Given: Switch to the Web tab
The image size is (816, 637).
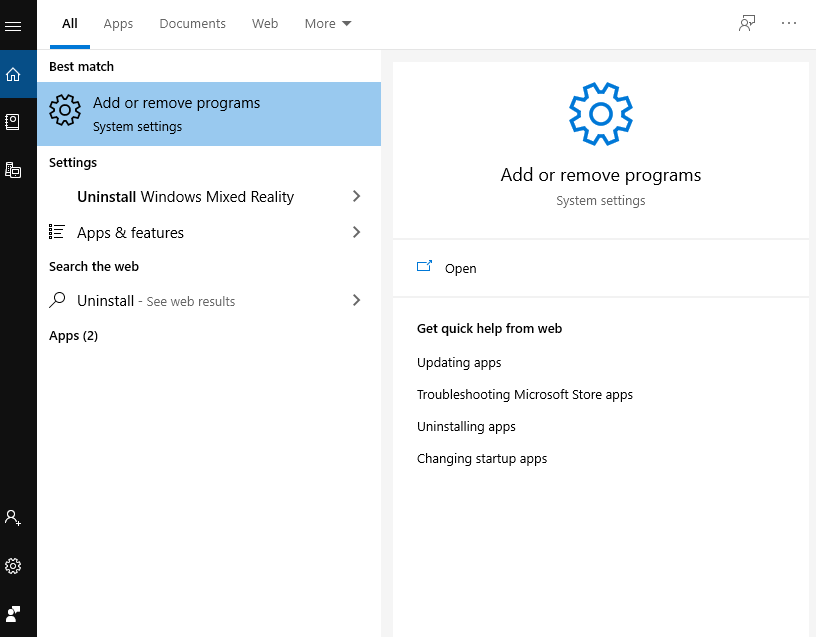Looking at the screenshot, I should (265, 23).
